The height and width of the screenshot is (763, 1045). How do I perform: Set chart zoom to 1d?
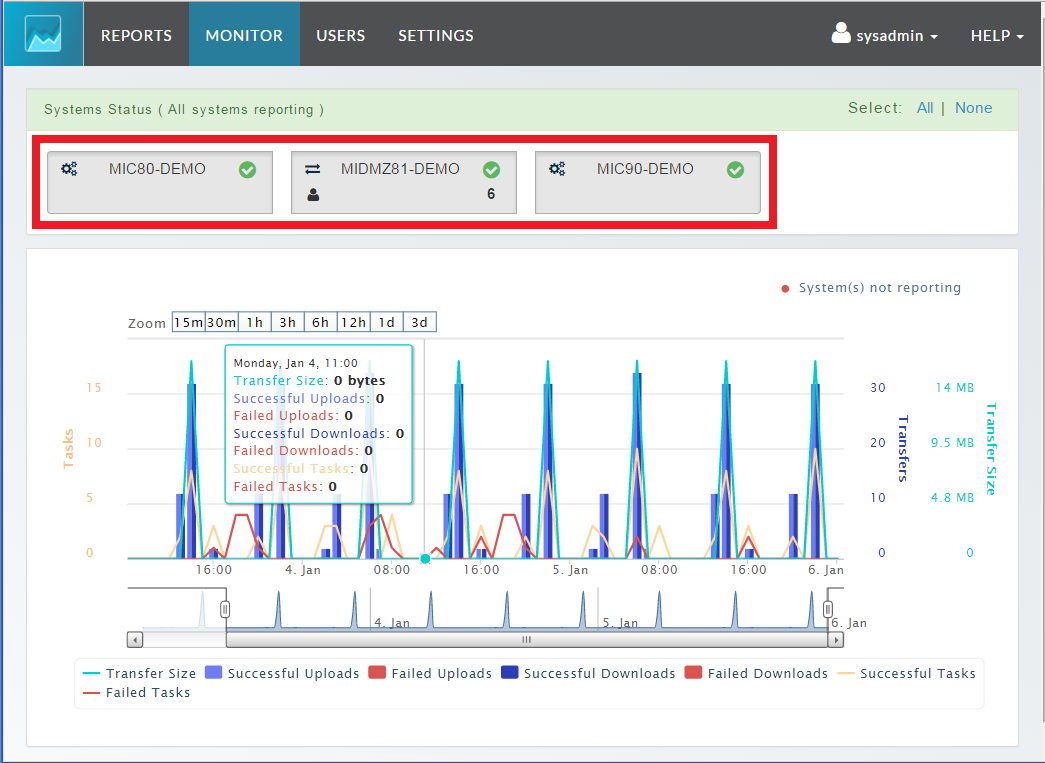pos(387,322)
